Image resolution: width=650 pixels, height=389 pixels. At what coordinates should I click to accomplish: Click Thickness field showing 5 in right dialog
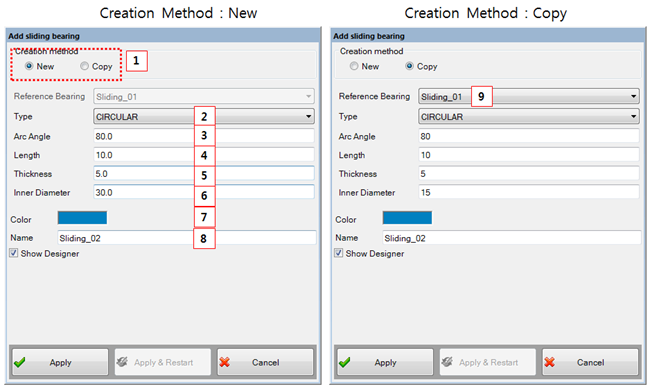point(529,173)
